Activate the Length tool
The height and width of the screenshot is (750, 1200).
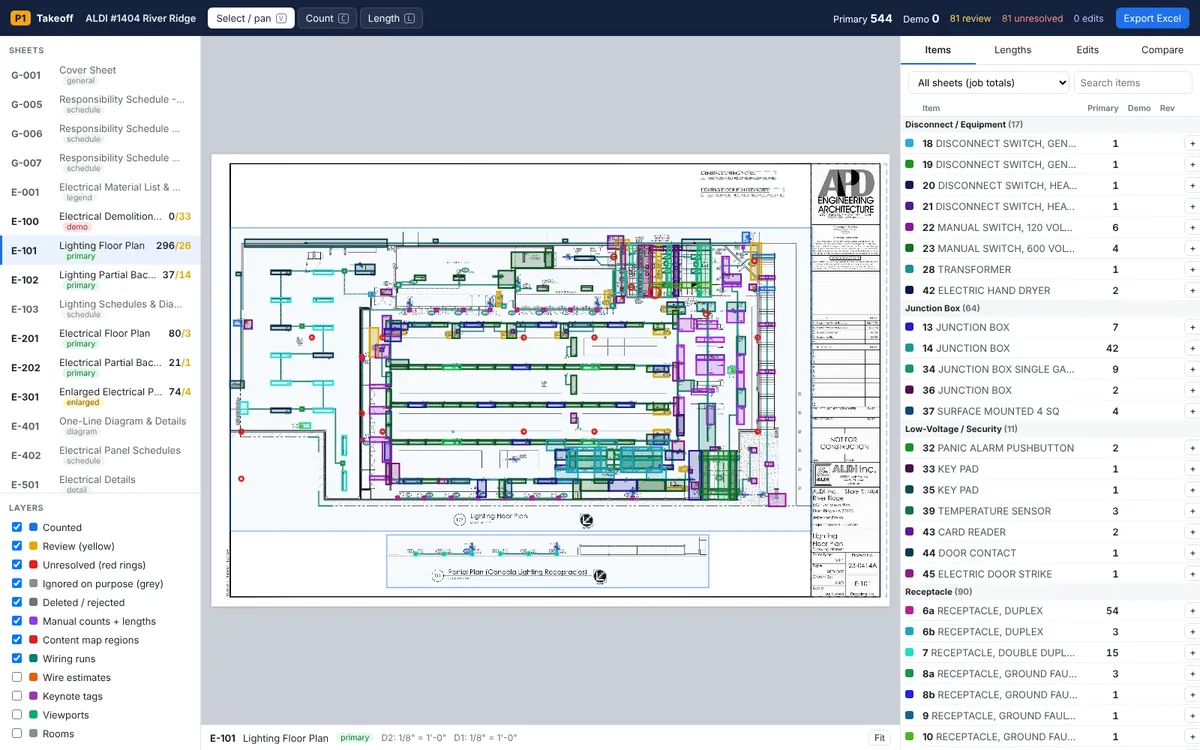(391, 18)
